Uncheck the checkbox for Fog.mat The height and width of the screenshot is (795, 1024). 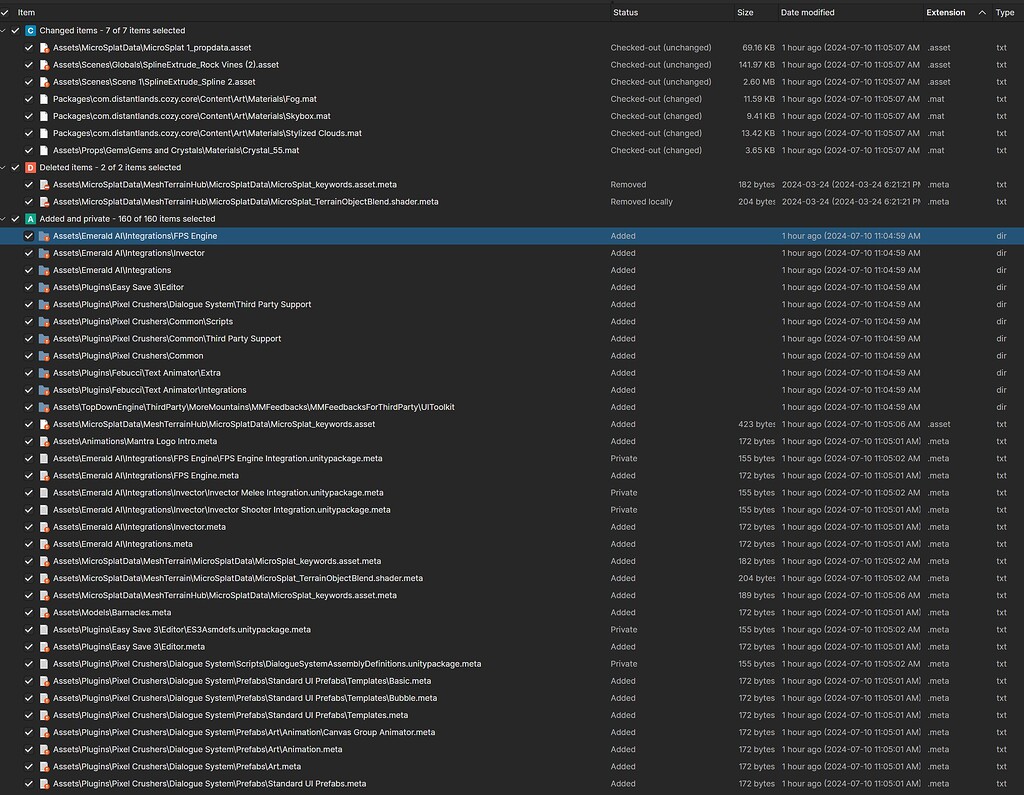pyautogui.click(x=28, y=98)
